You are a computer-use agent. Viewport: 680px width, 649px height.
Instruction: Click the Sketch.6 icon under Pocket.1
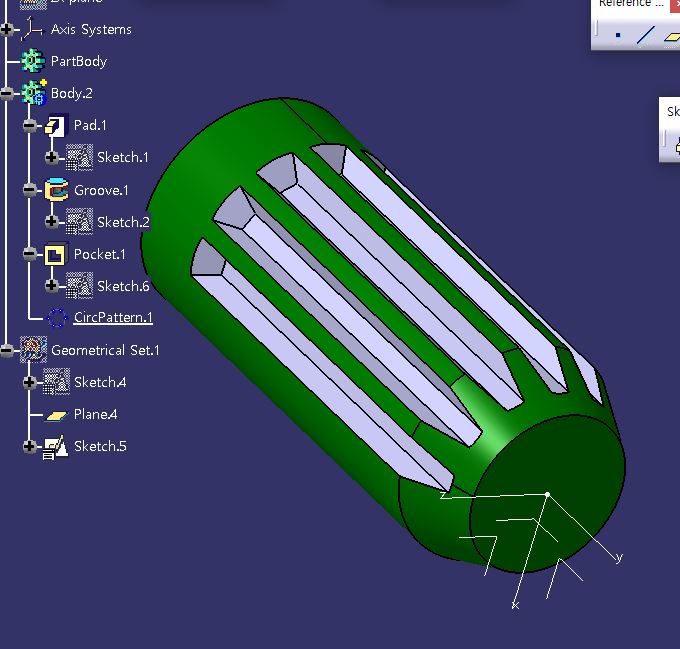pos(79,286)
